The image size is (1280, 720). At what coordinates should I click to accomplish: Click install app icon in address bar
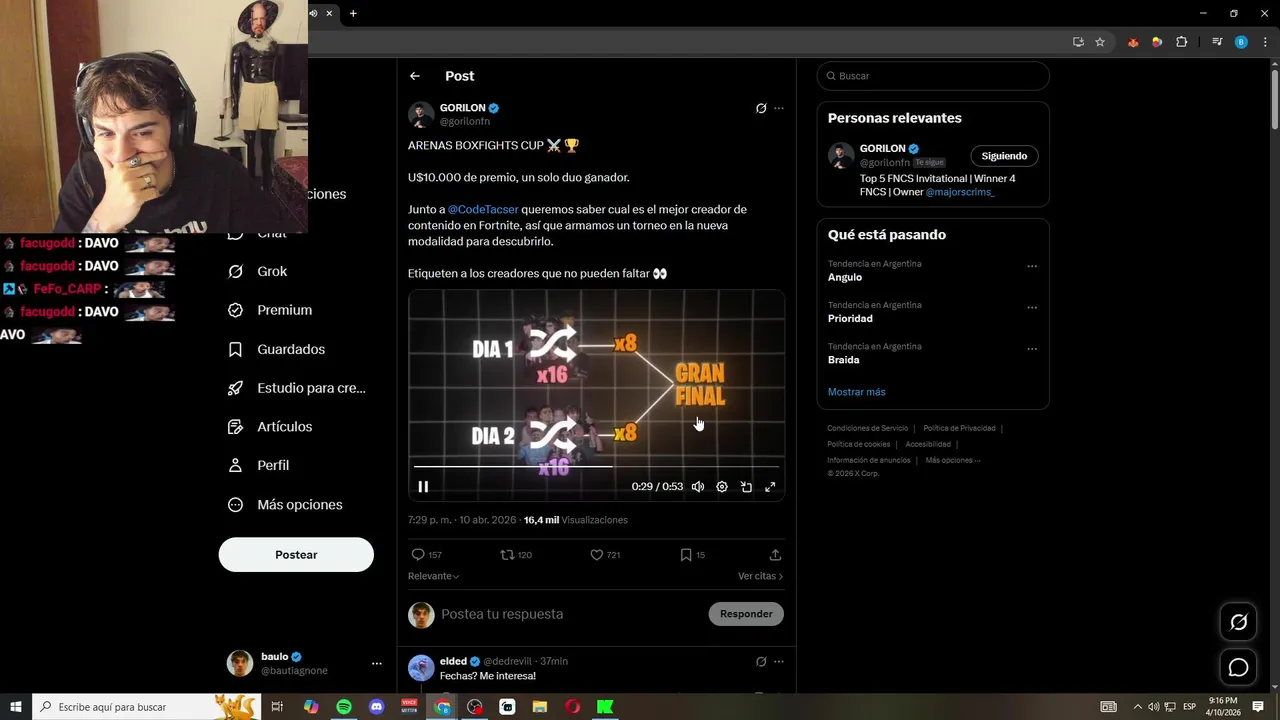(x=1078, y=42)
